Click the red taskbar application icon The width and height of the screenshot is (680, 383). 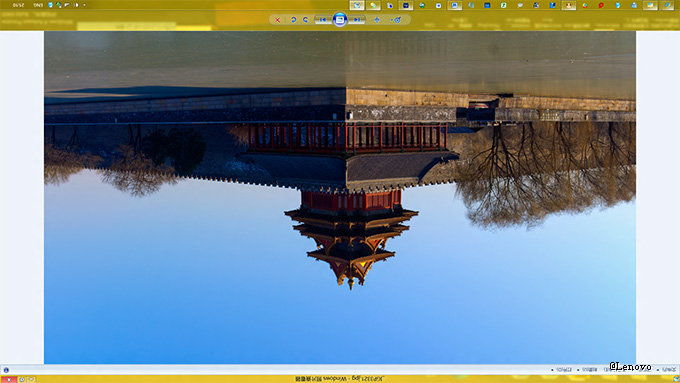coord(601,5)
